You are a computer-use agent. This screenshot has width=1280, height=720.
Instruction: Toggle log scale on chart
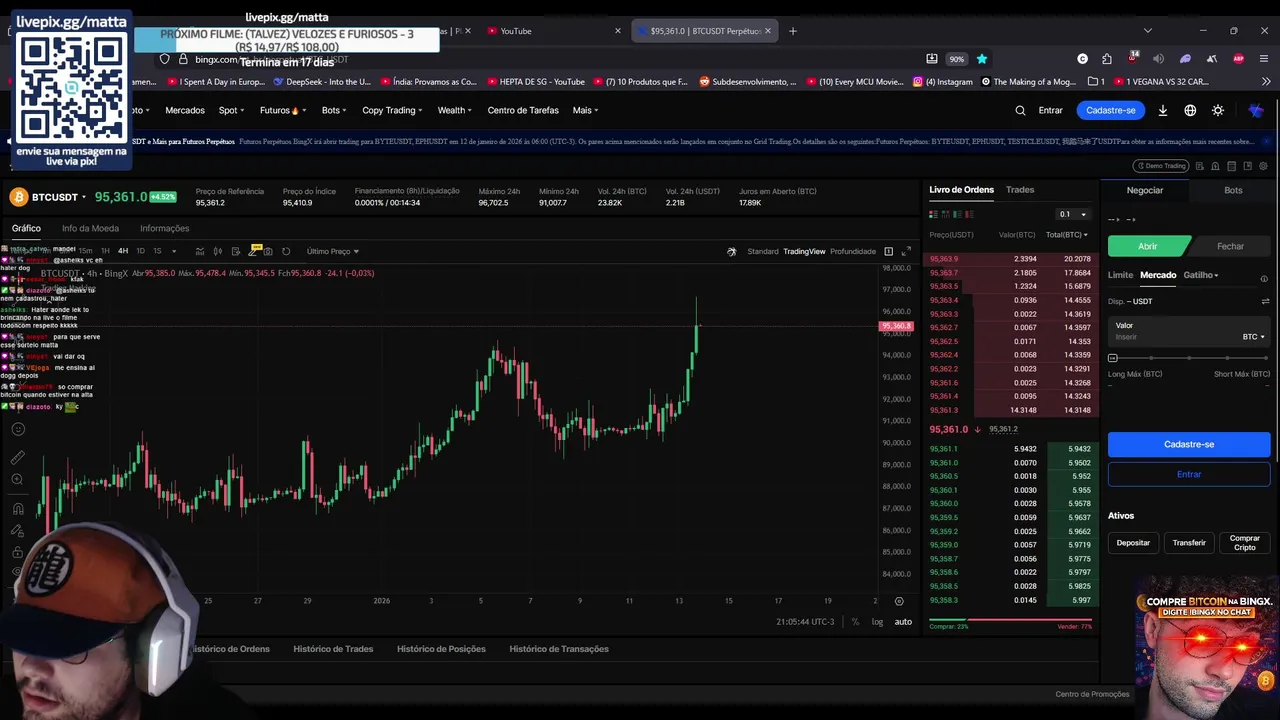877,622
